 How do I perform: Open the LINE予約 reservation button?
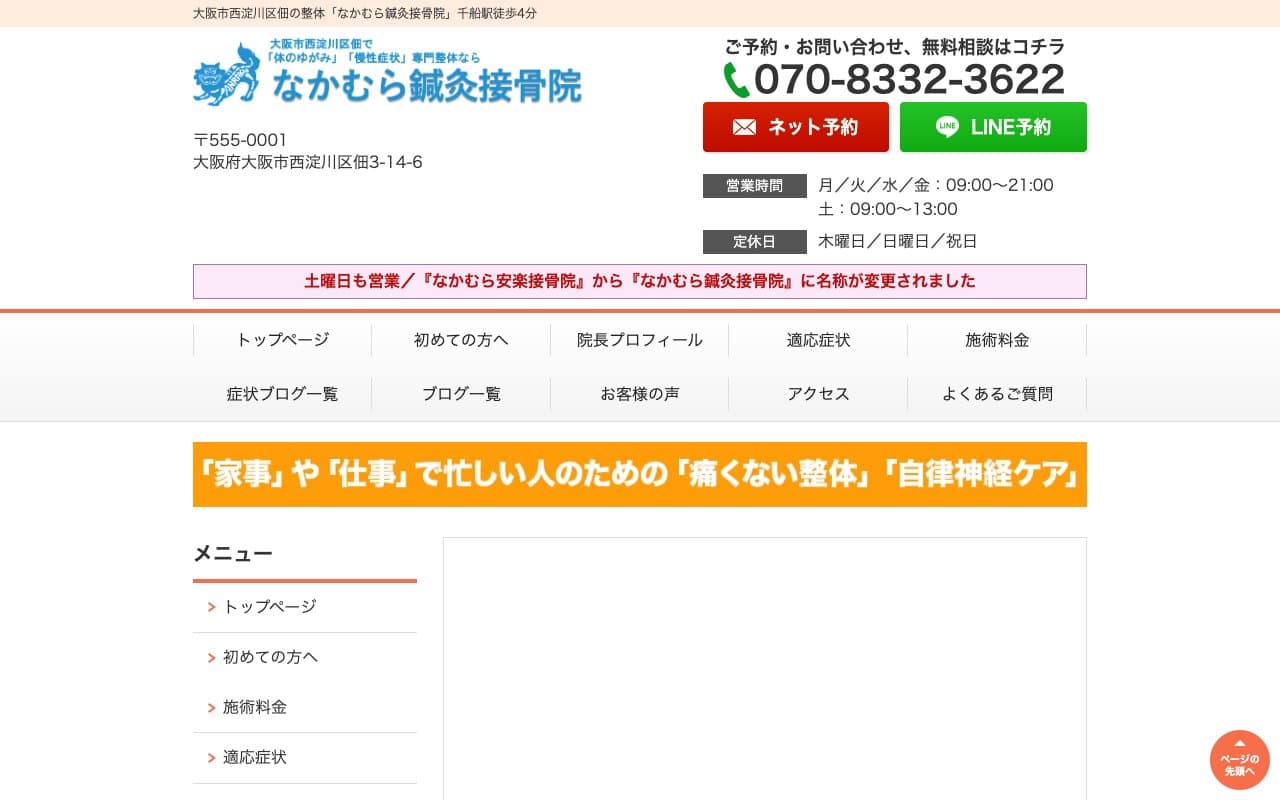pyautogui.click(x=993, y=127)
